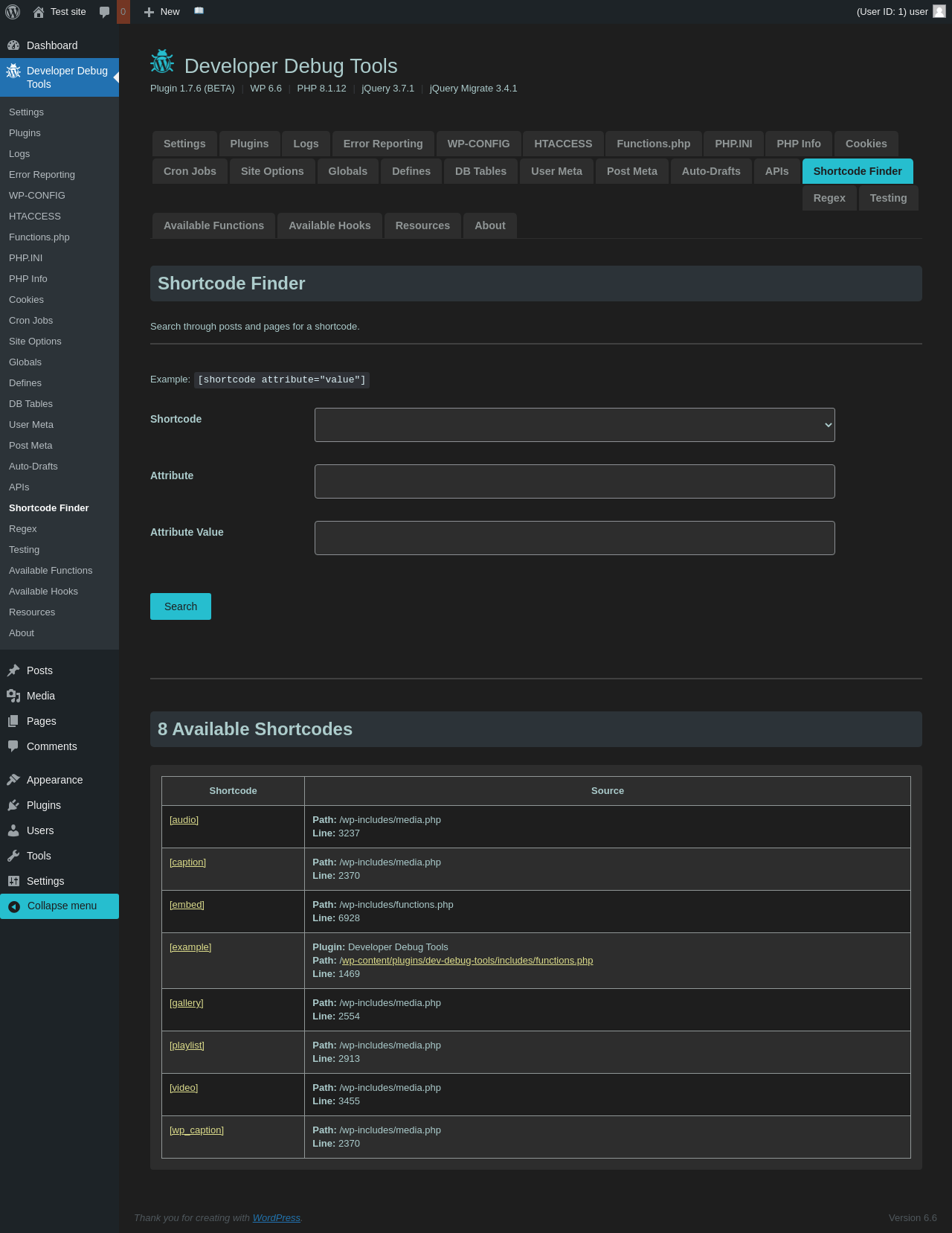The height and width of the screenshot is (1233, 952).
Task: Click the WordPress logo in admin bar
Action: point(13,12)
